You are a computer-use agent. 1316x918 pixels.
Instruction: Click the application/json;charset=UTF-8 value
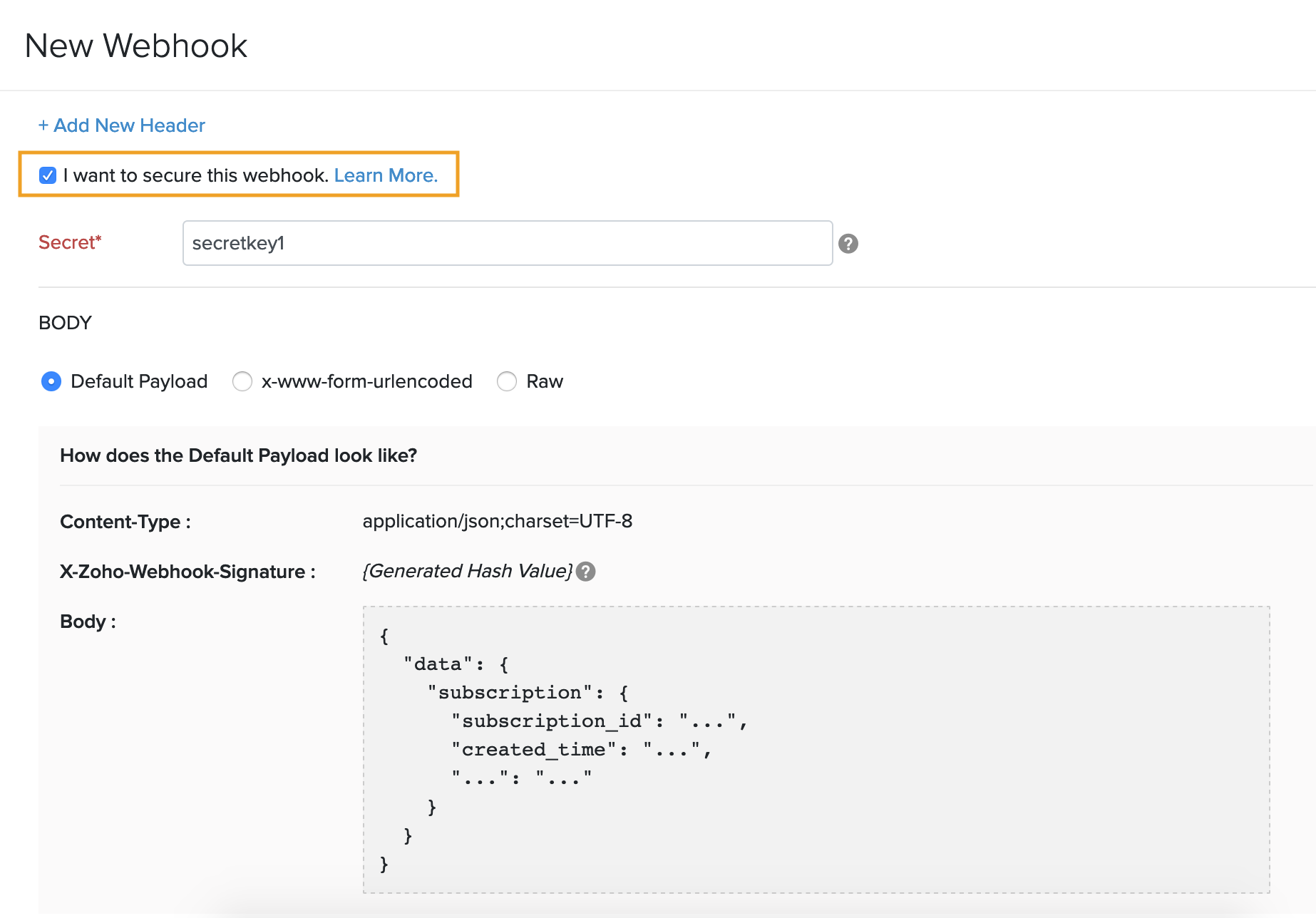click(x=497, y=521)
